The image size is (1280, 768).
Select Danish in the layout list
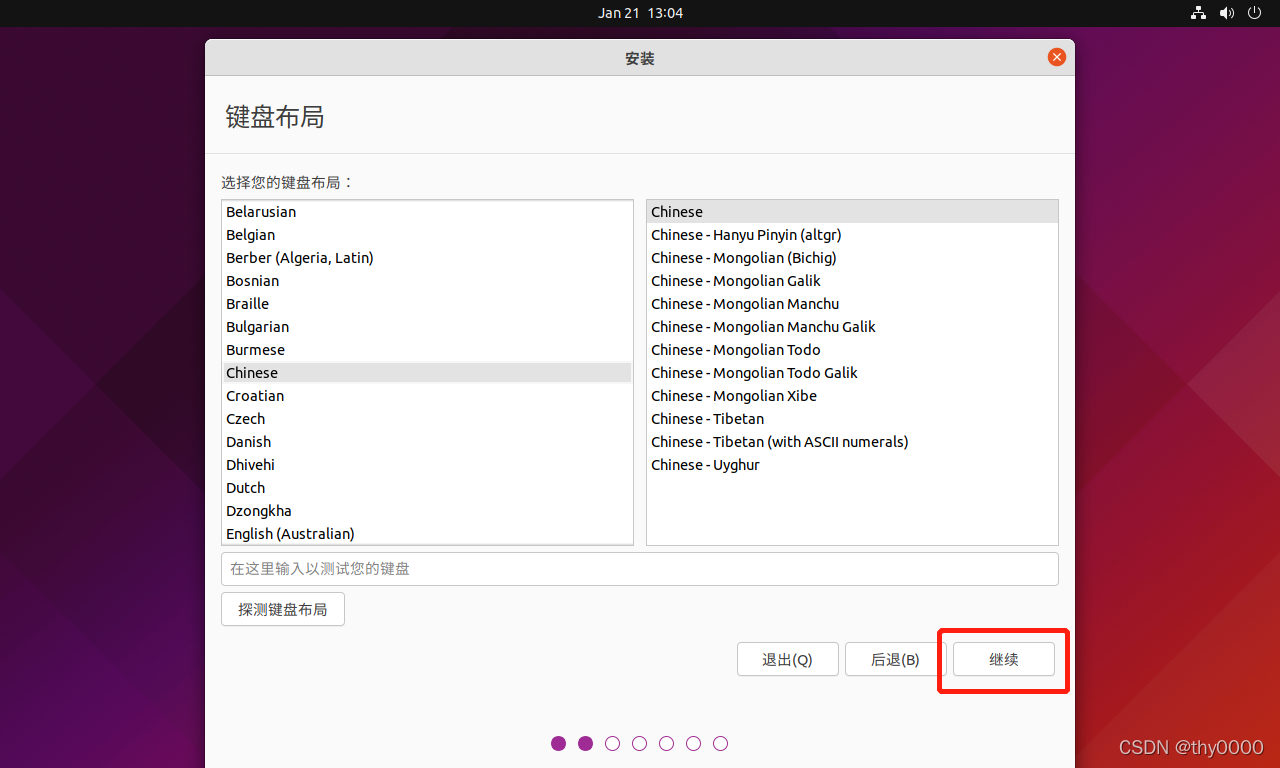click(428, 442)
